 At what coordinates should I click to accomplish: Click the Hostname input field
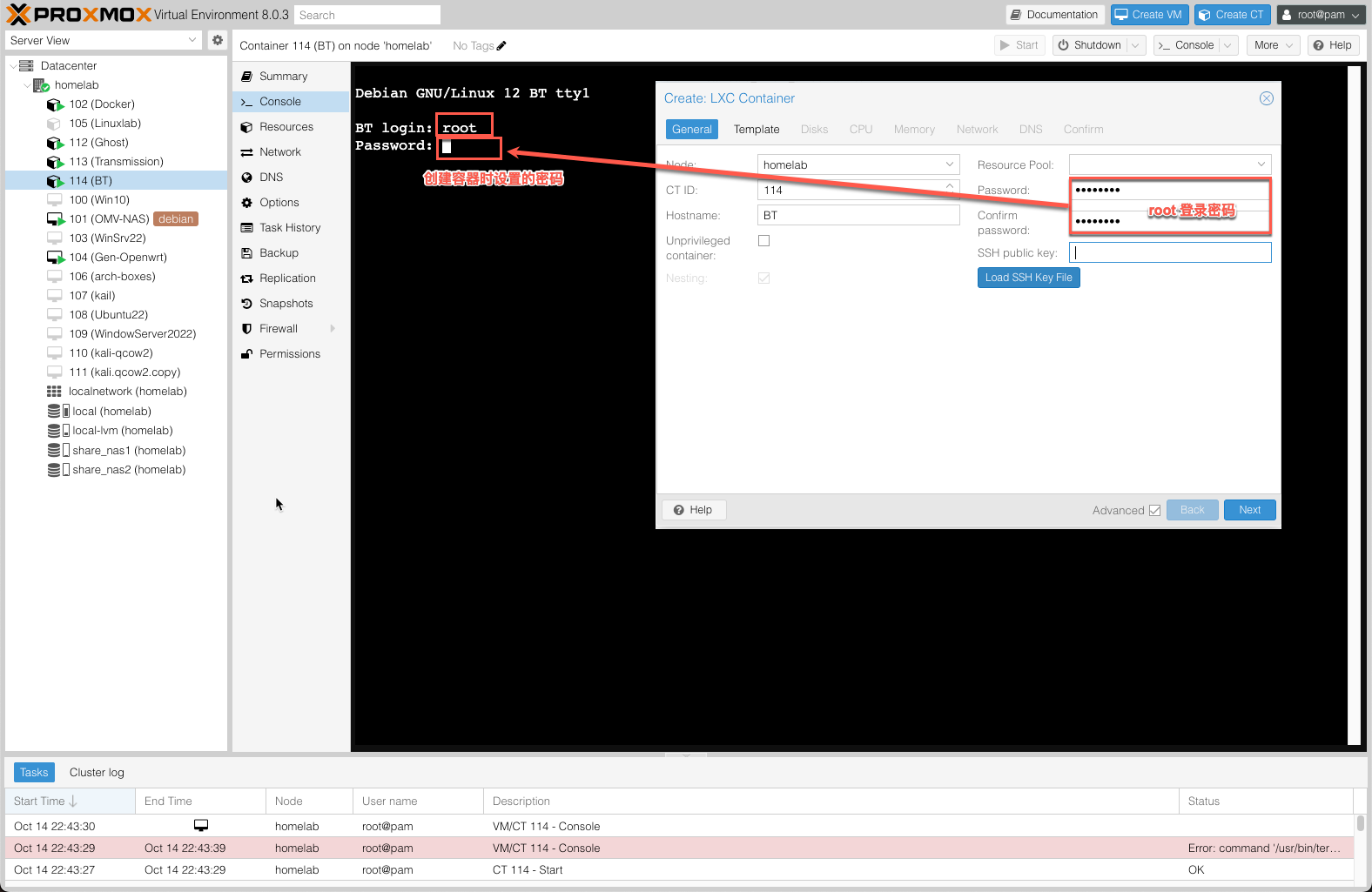pyautogui.click(x=858, y=215)
